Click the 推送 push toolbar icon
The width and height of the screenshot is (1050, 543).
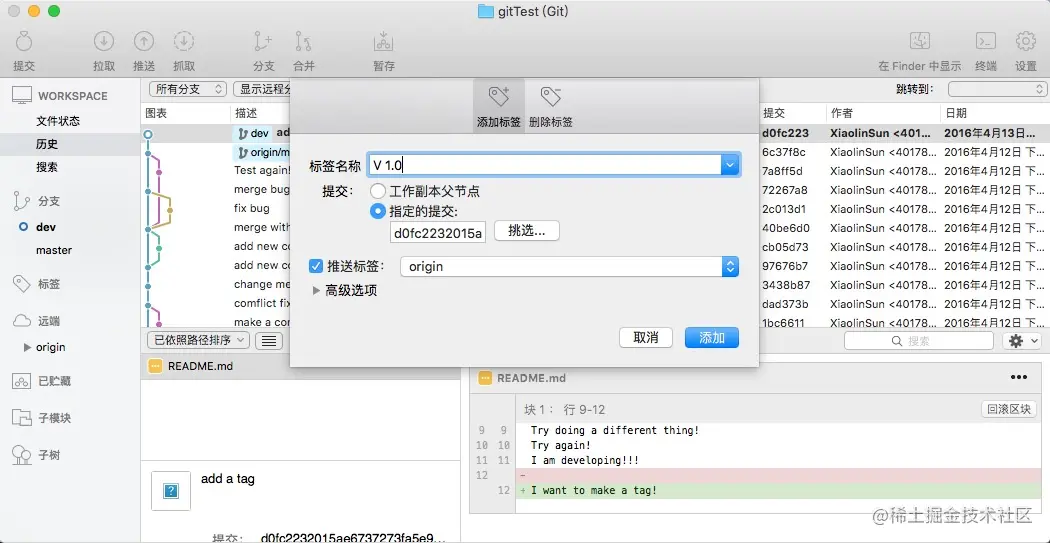pyautogui.click(x=143, y=42)
